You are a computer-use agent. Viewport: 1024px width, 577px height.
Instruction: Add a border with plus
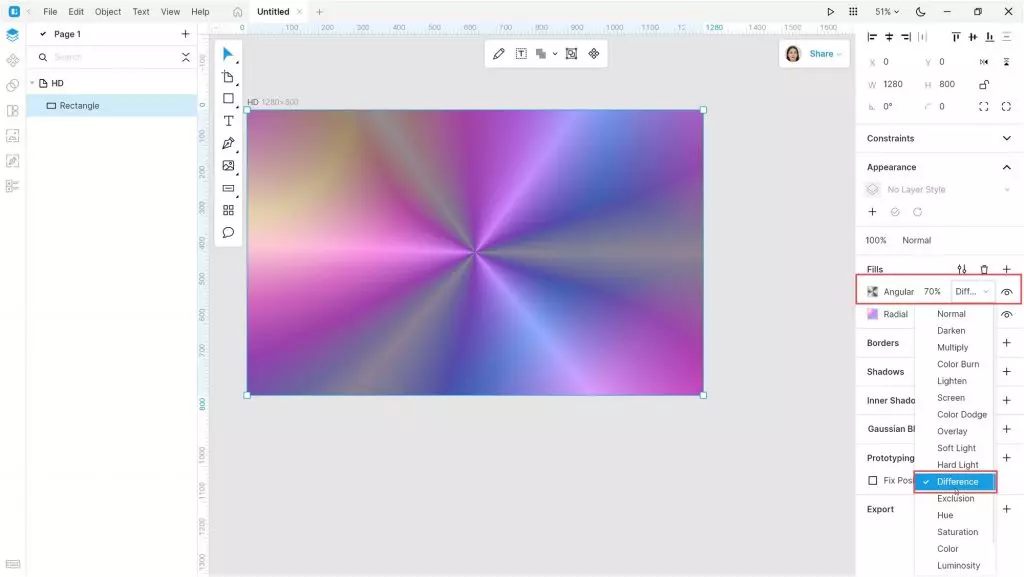point(1006,343)
